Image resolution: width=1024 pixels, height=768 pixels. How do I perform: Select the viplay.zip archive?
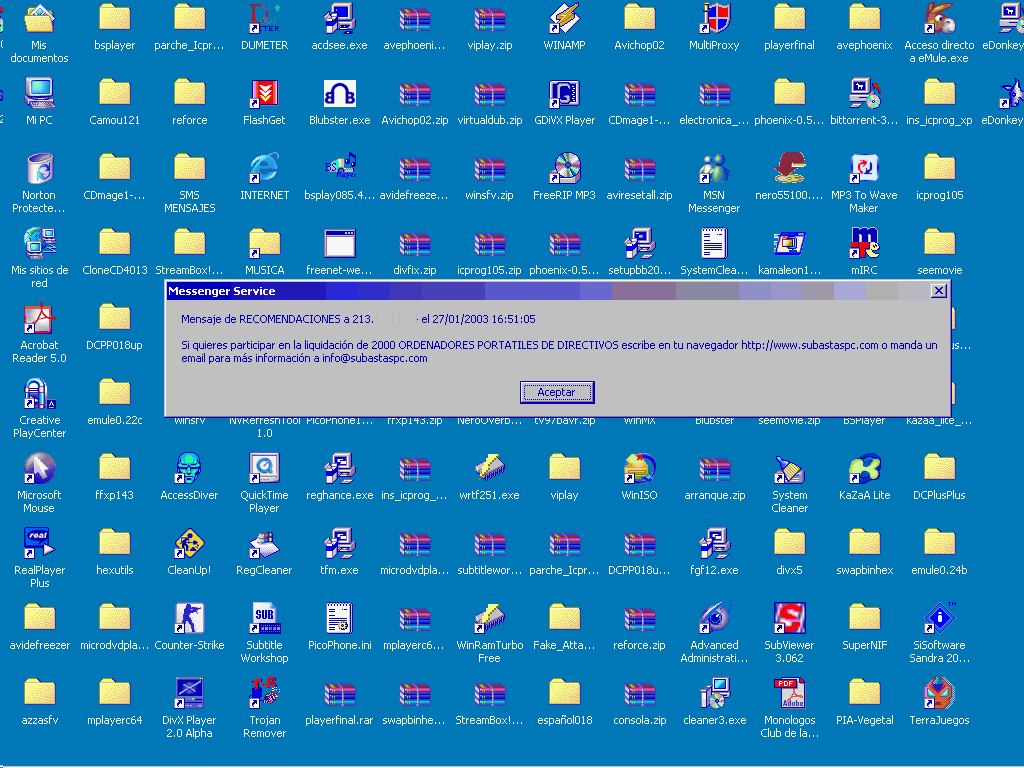(x=489, y=18)
